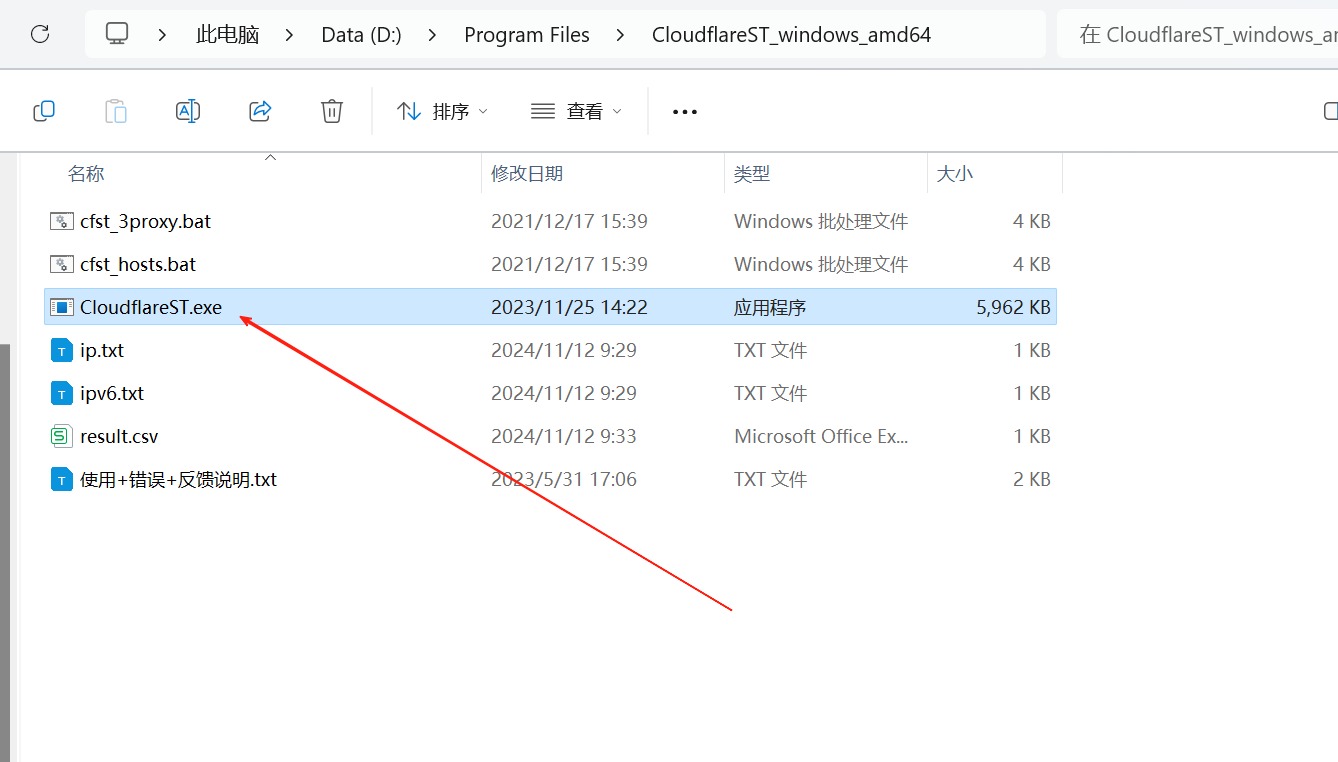Click date 2023/11/25 14:22 of CloudflareST.exe
The image size is (1338, 762).
point(569,307)
